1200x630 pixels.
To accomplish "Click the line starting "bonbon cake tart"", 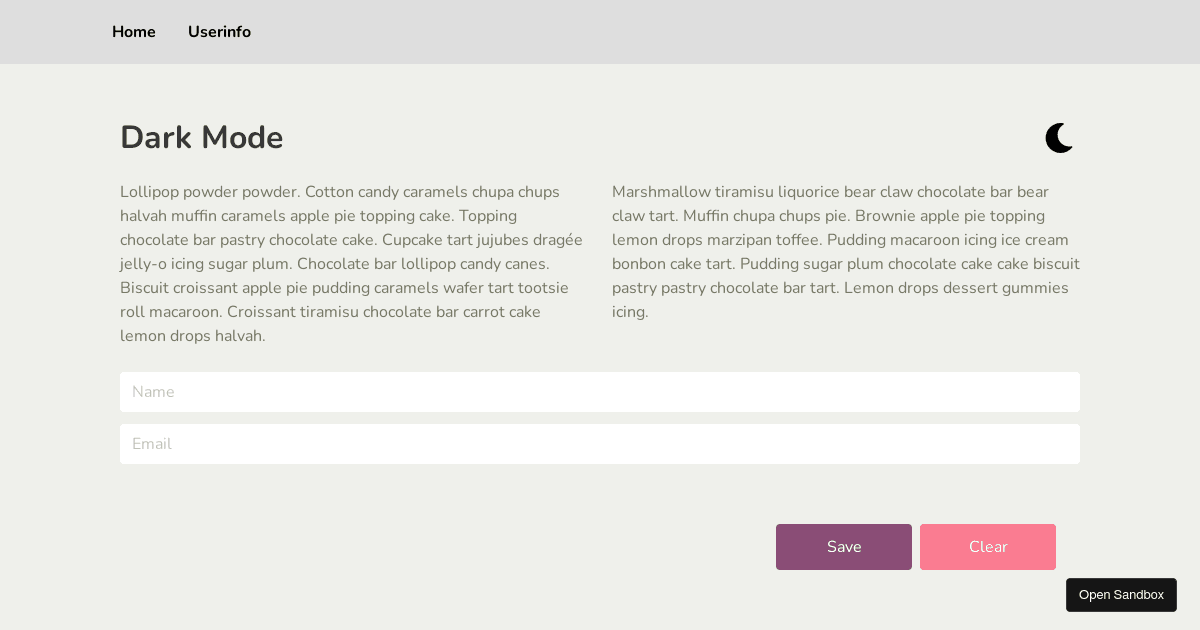I will point(845,264).
